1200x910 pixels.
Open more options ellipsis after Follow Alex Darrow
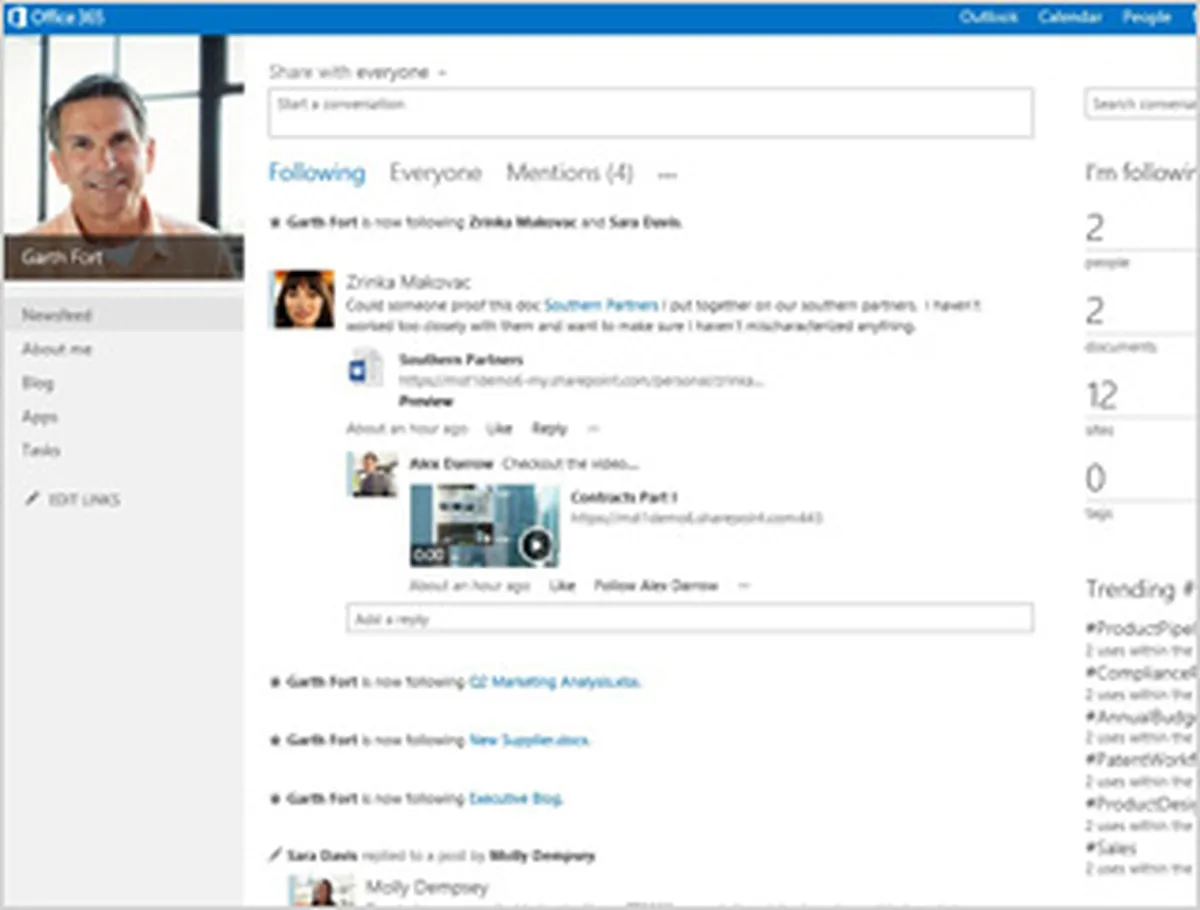pyautogui.click(x=742, y=586)
